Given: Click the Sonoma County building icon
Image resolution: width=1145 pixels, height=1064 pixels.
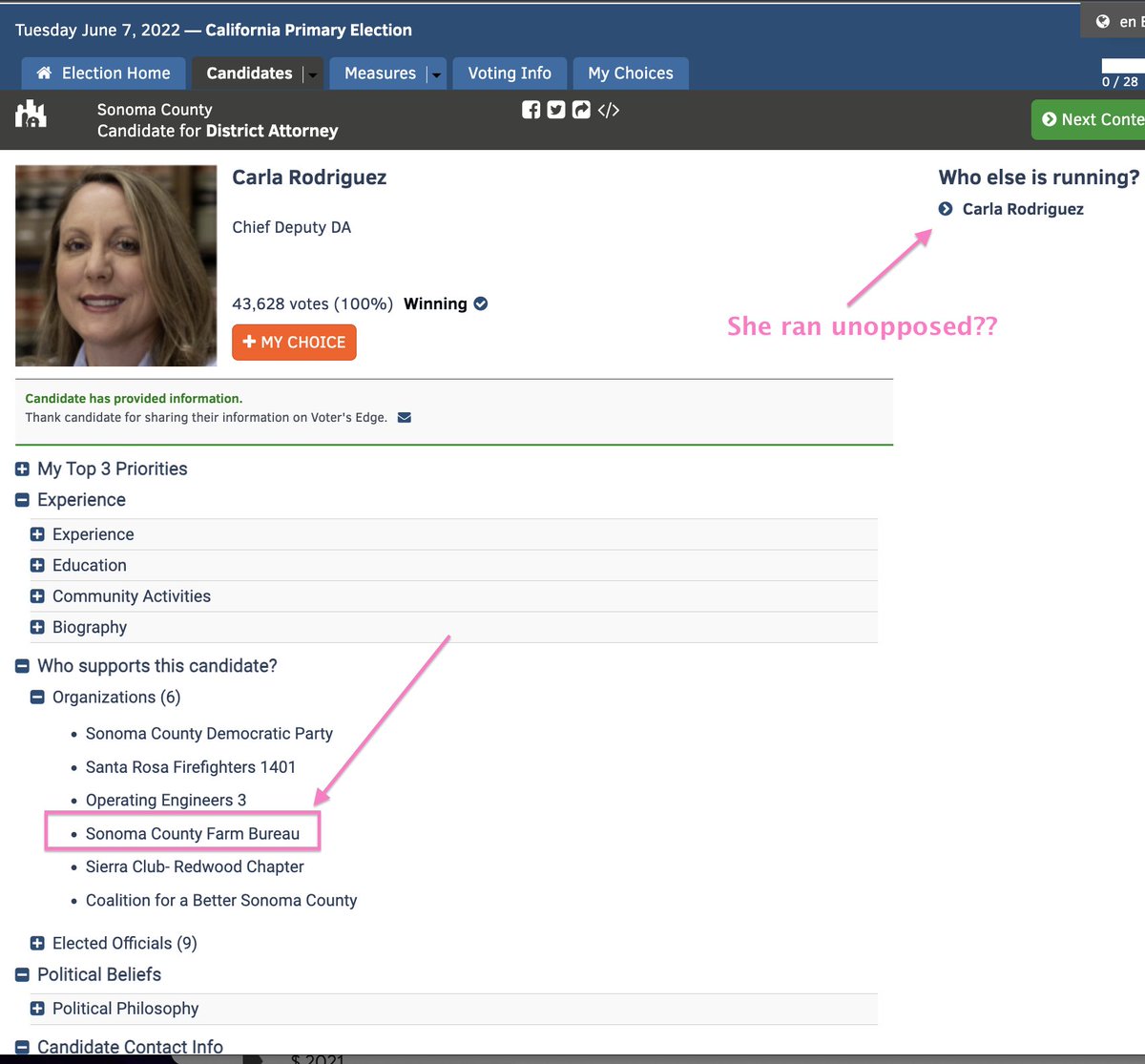Looking at the screenshot, I should click(31, 115).
